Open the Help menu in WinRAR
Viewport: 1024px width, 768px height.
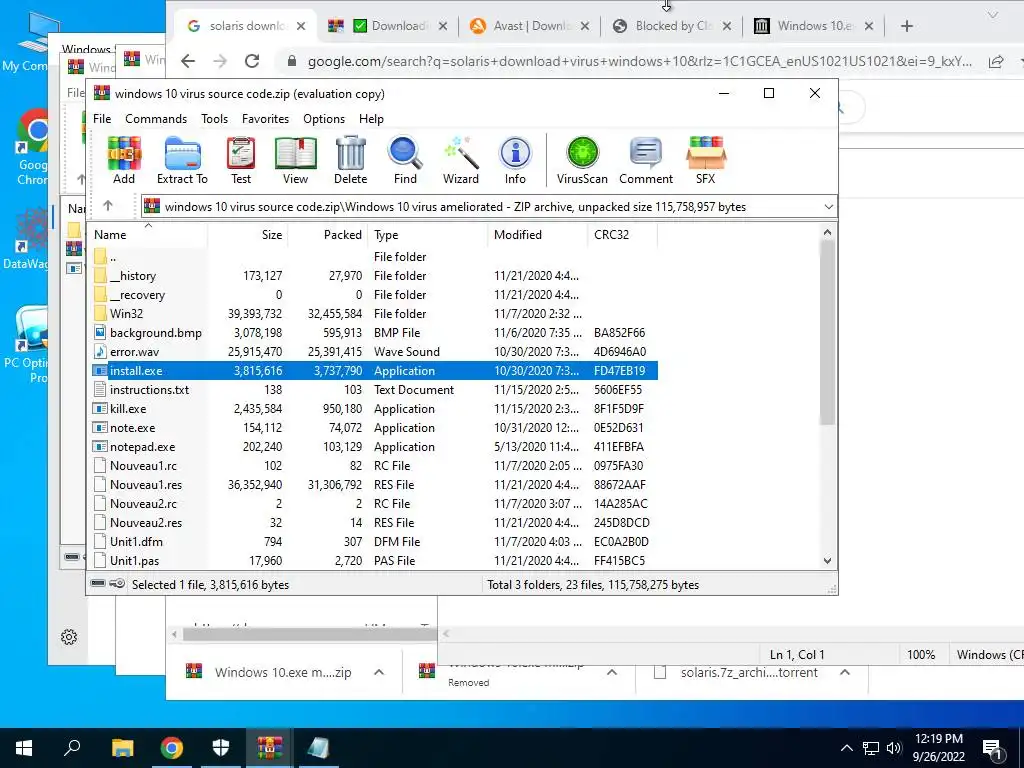point(371,119)
